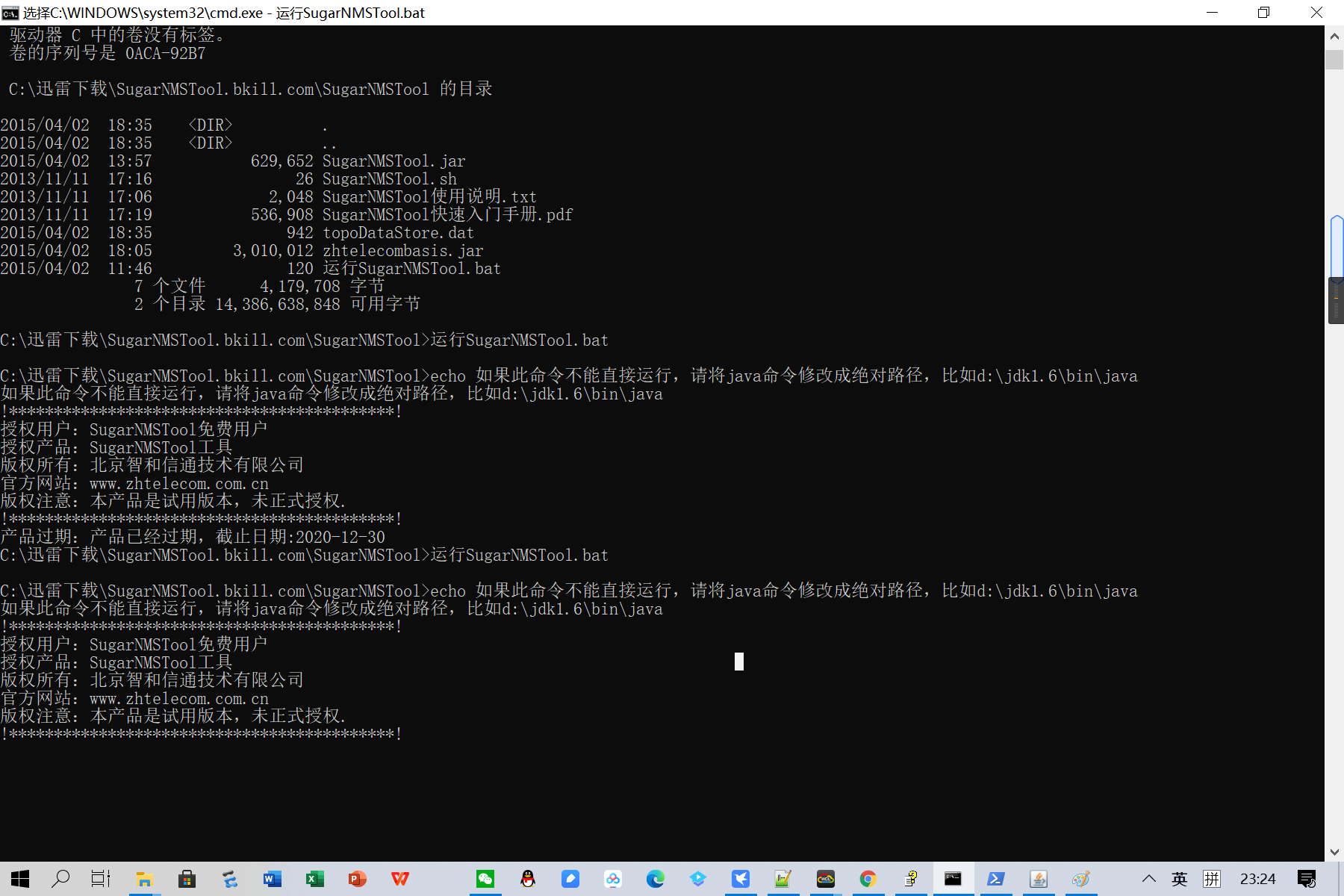Image resolution: width=1344 pixels, height=896 pixels.
Task: Open the clock showing 23:24
Action: coord(1258,879)
